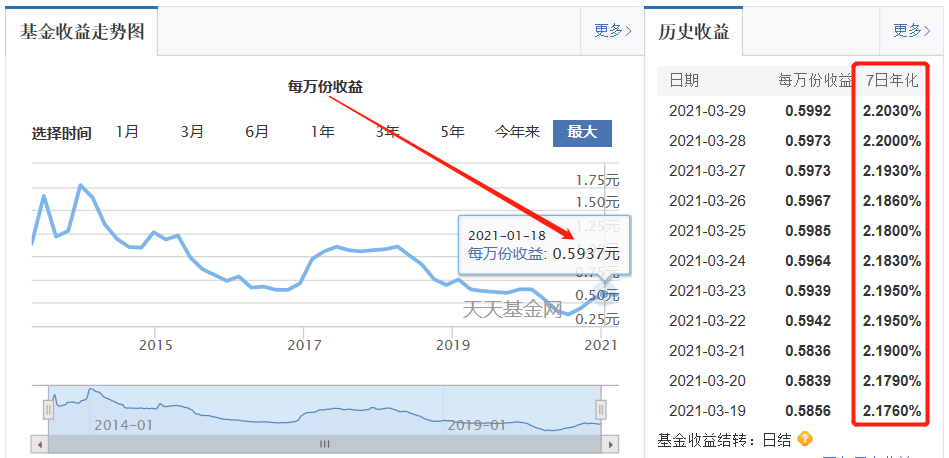Viewport: 949px width, 458px height.
Task: Click the 2.1760% annualized yield
Action: (x=892, y=411)
